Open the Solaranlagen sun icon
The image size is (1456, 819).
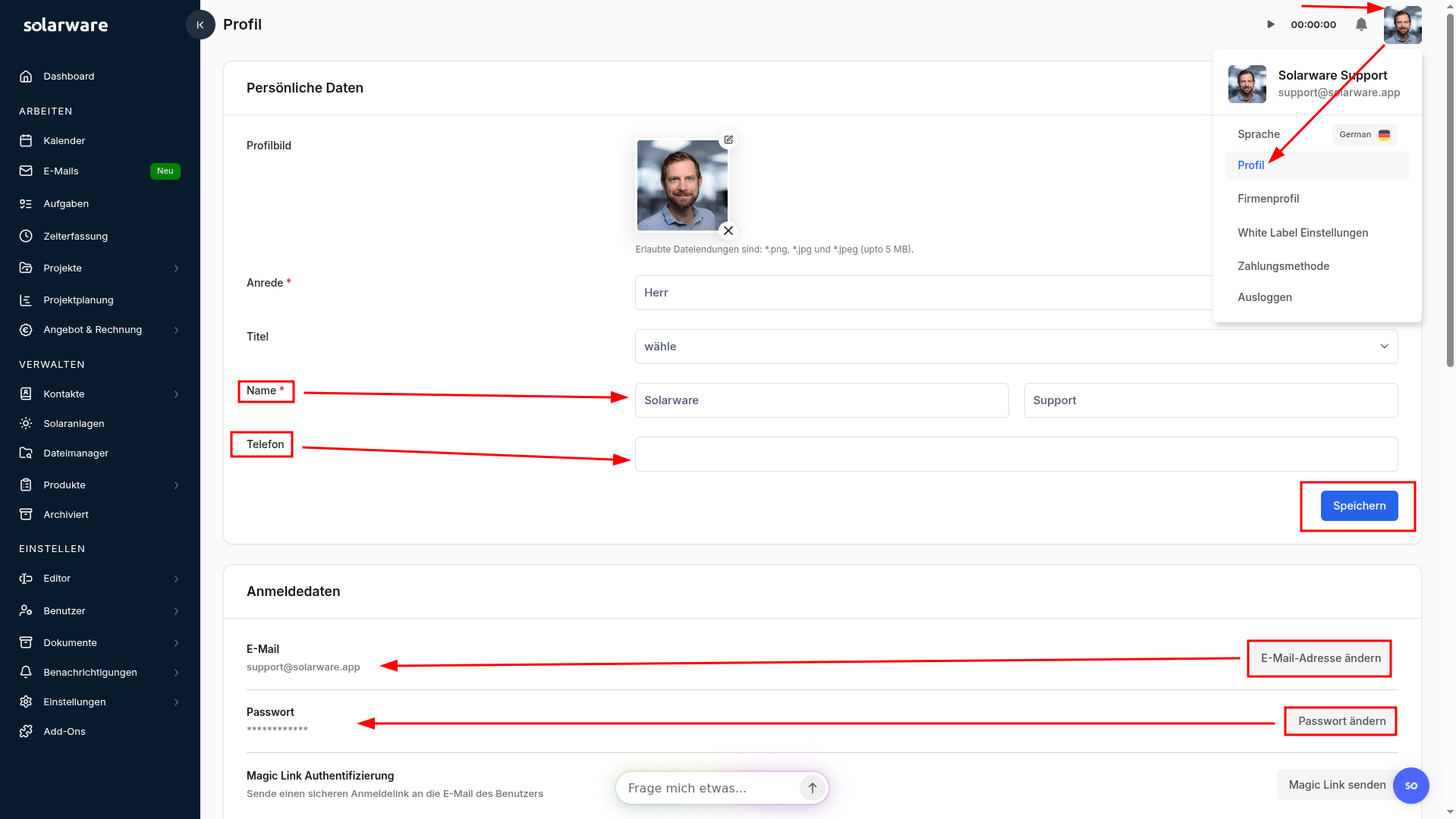click(26, 424)
